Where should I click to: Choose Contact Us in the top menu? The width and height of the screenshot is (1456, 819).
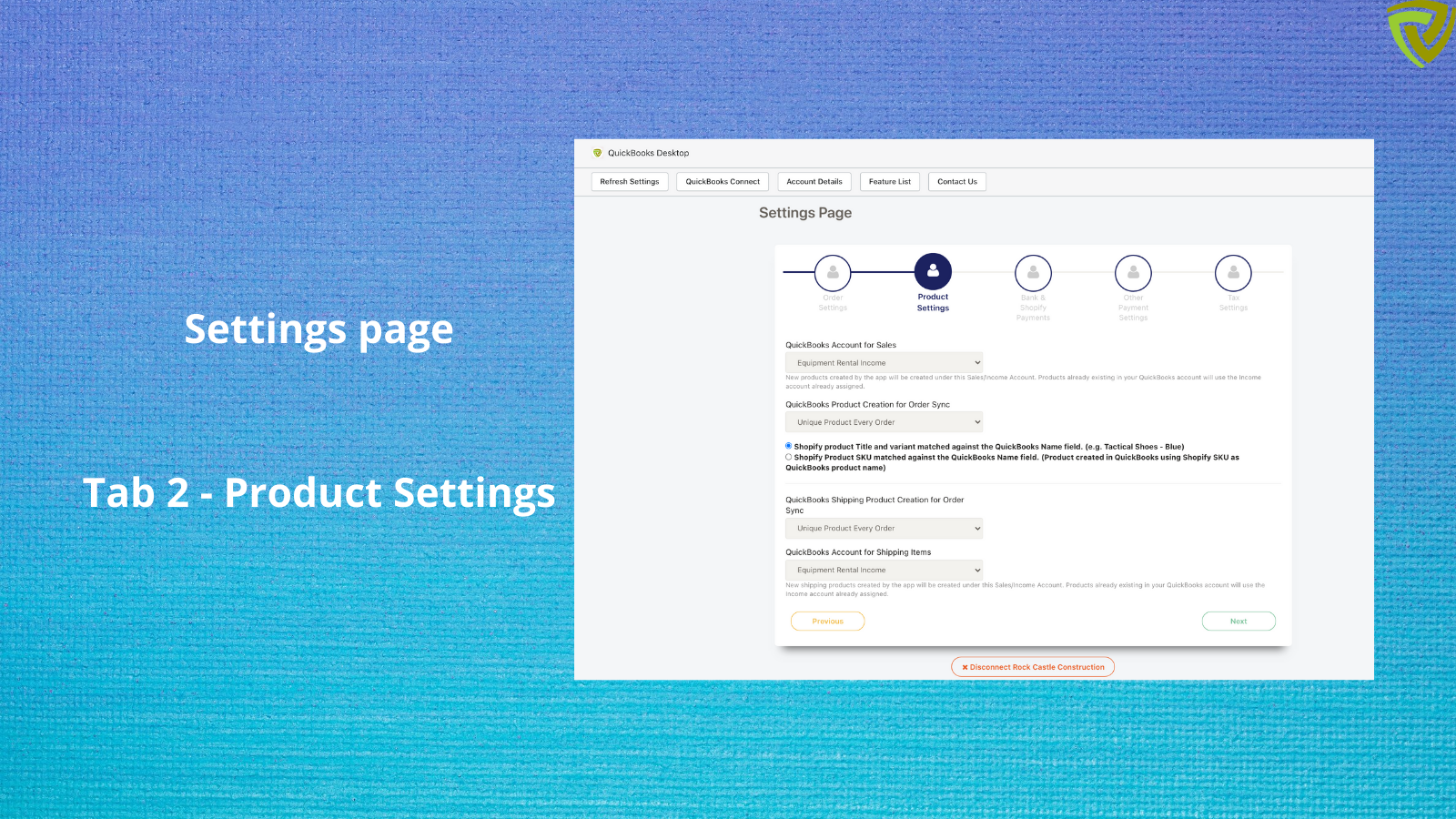coord(957,182)
